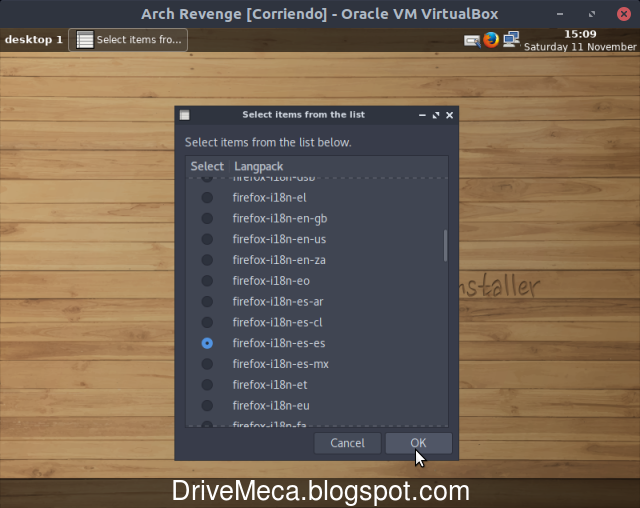
Task: Click the firefox-i18n-en-gb text row
Action: (x=280, y=219)
